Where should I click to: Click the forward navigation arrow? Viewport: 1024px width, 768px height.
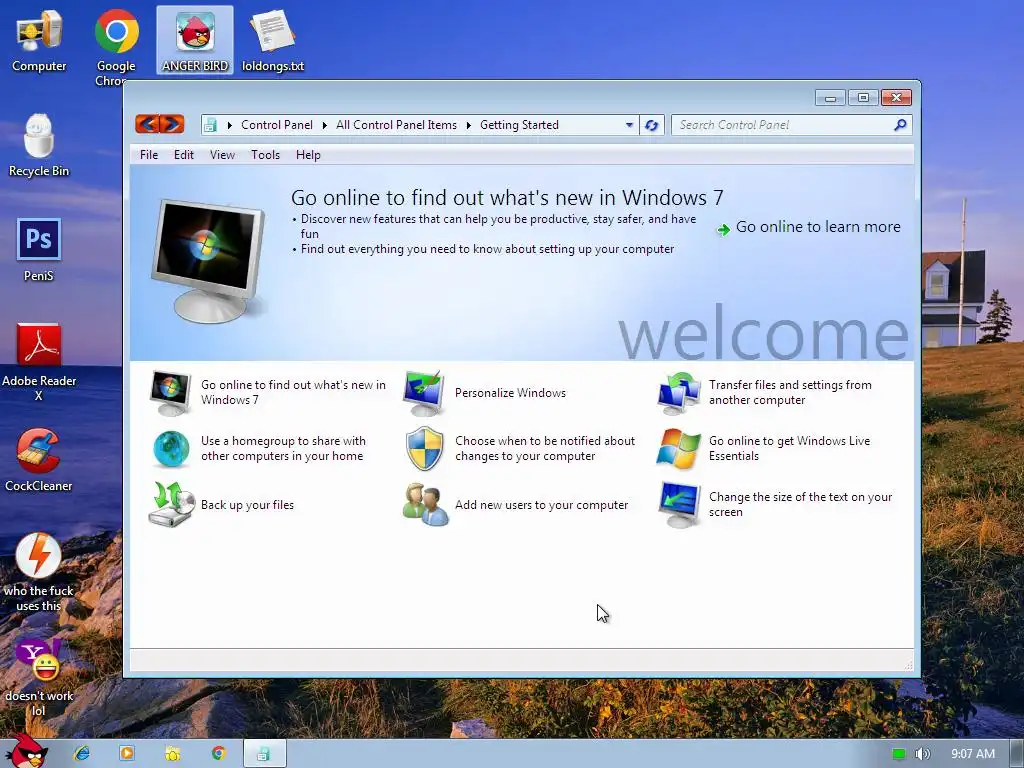(172, 124)
